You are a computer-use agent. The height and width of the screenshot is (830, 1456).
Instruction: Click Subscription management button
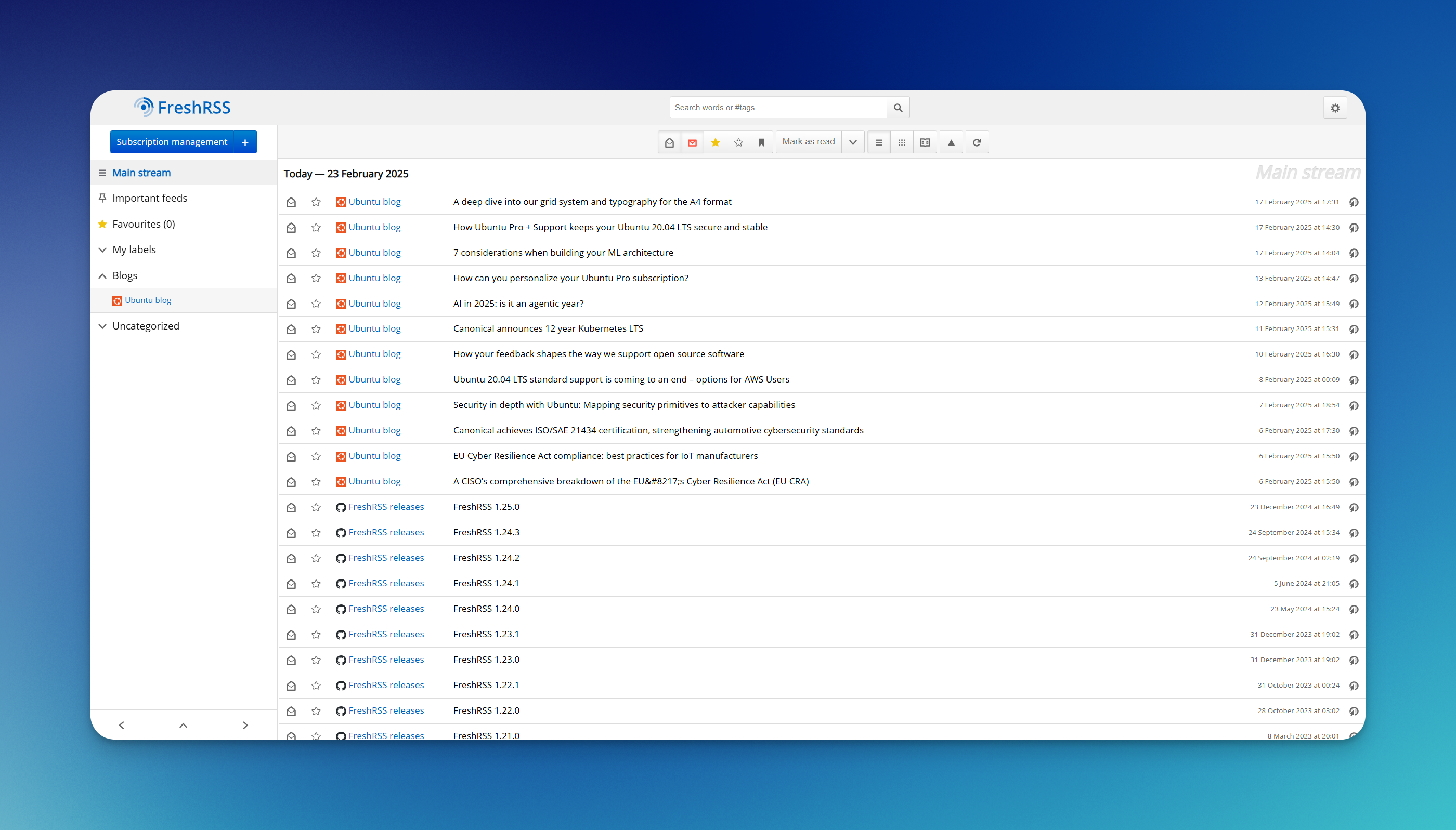click(172, 142)
